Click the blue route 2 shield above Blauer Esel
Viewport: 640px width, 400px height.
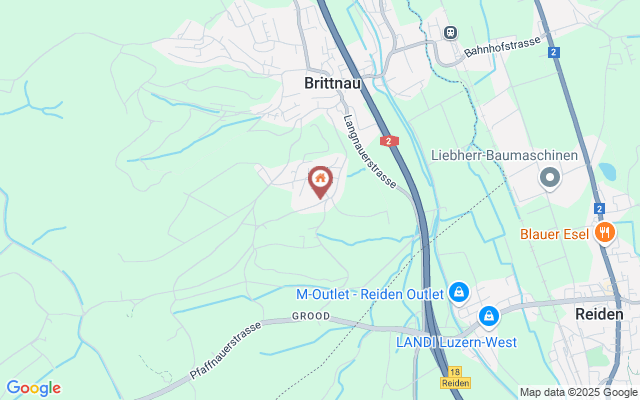tap(599, 209)
